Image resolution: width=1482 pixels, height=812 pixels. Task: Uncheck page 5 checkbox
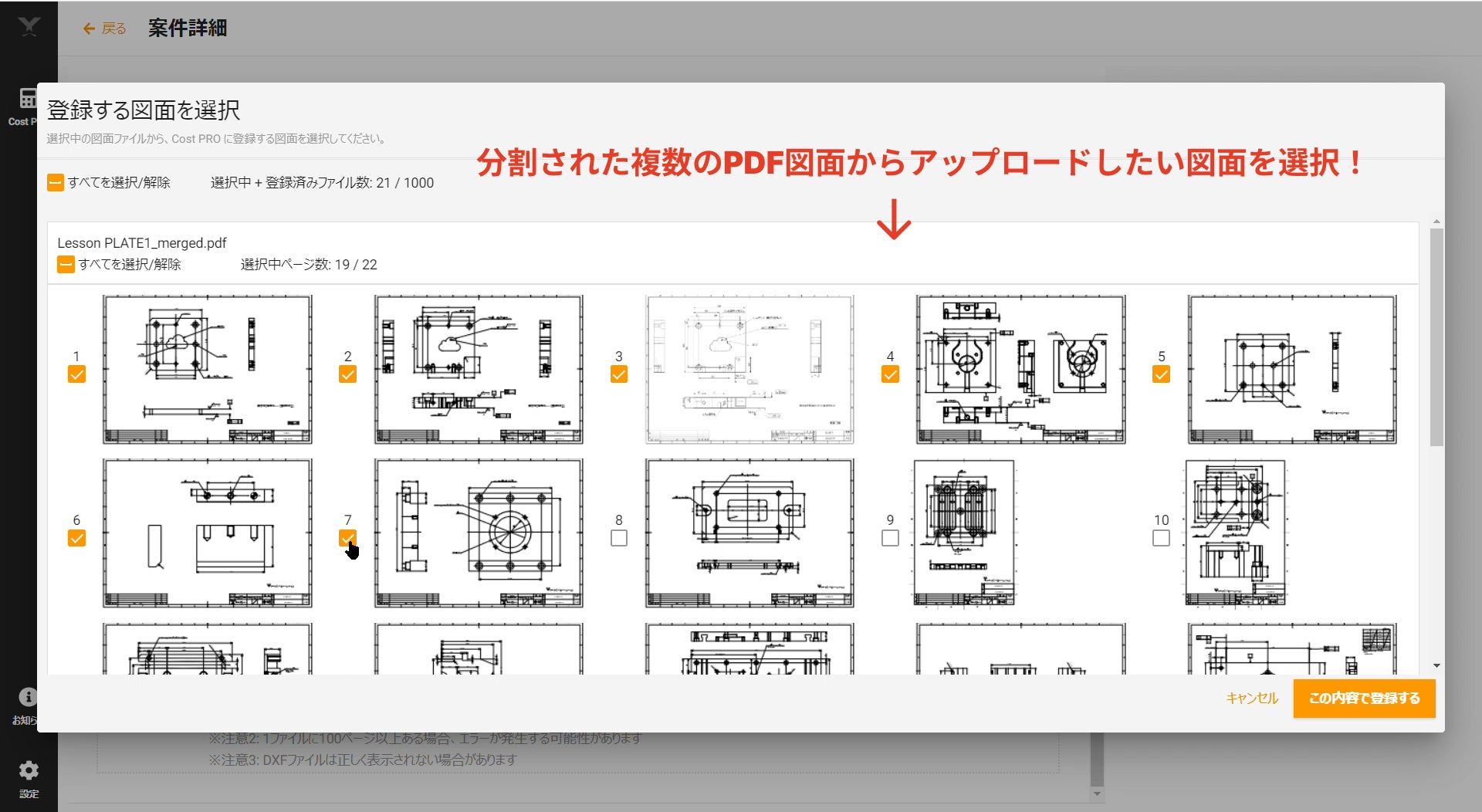[1161, 374]
